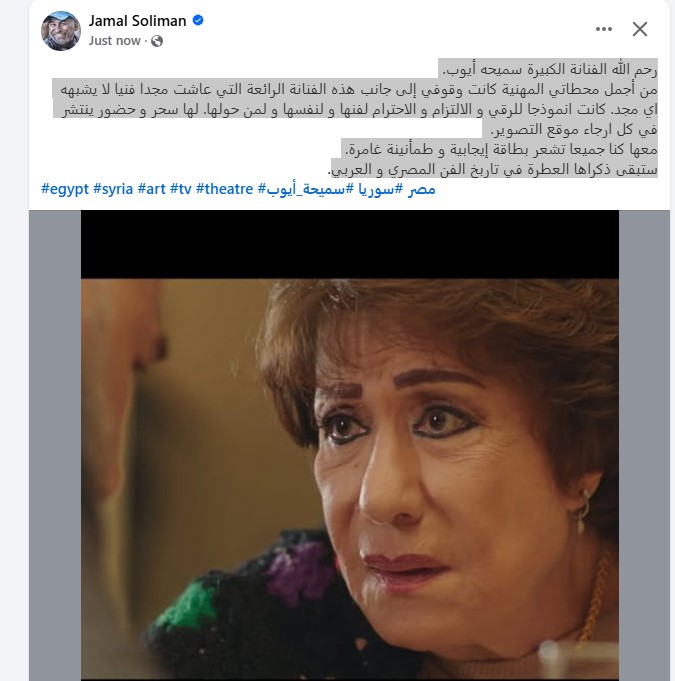Open the #art hashtag

[x=151, y=189]
